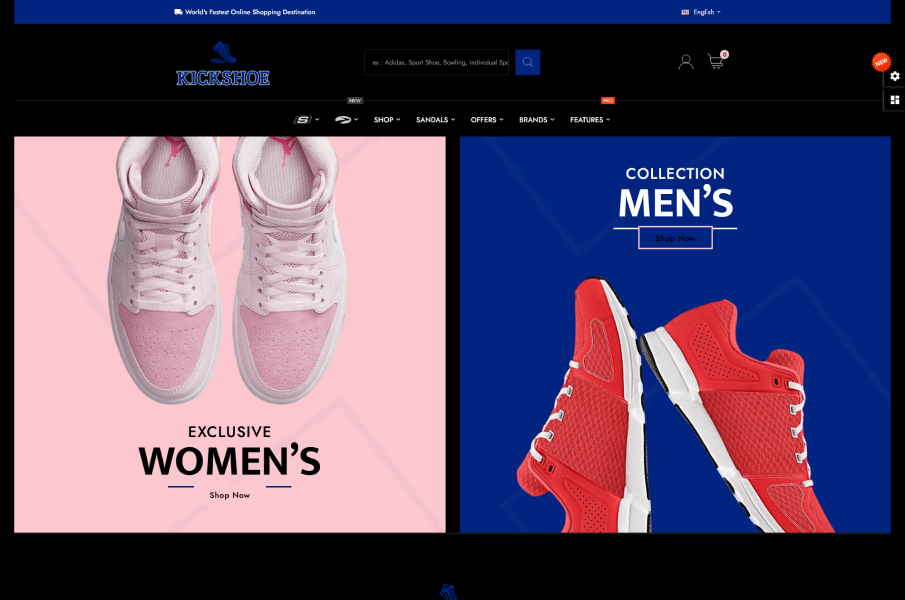Click into the product search input field
905x600 pixels.
(438, 62)
